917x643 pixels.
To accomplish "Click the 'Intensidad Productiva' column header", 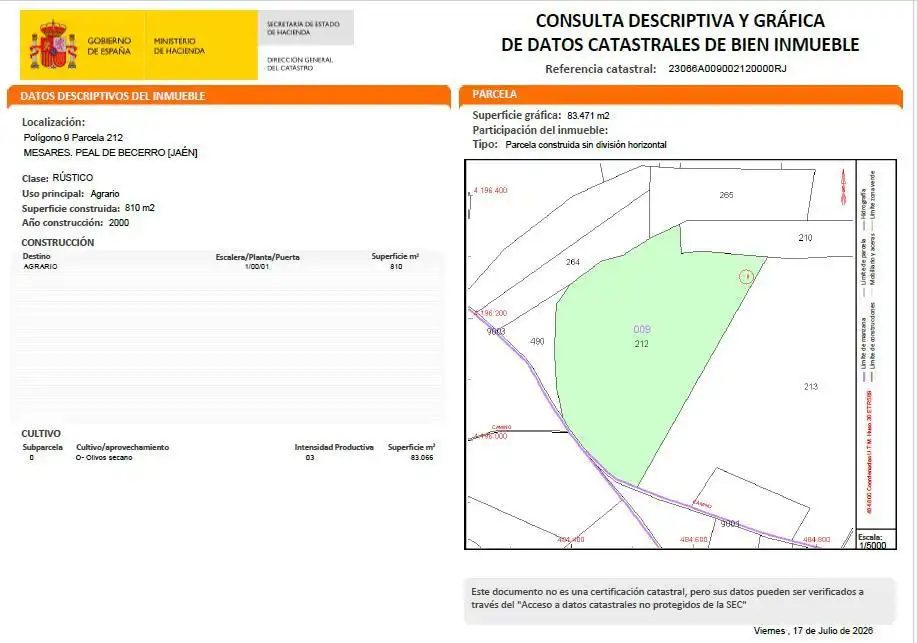I will (334, 447).
